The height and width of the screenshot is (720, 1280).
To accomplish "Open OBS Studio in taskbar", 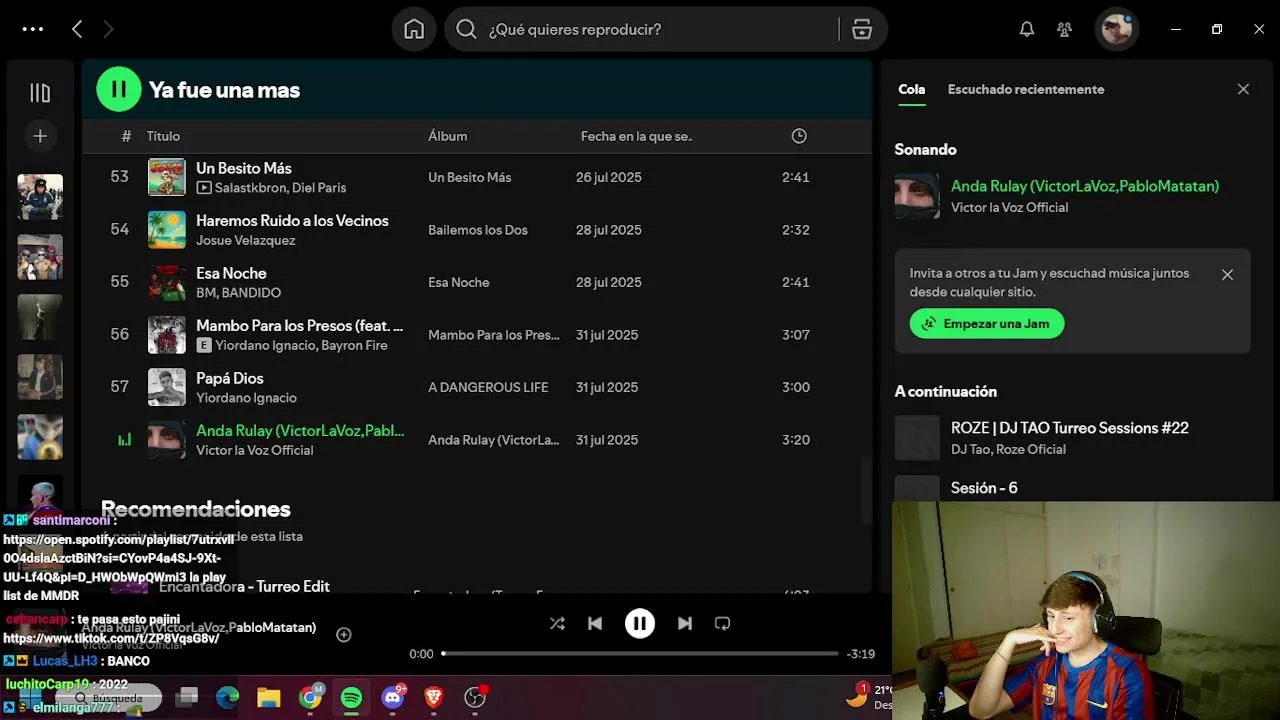I will (x=475, y=697).
